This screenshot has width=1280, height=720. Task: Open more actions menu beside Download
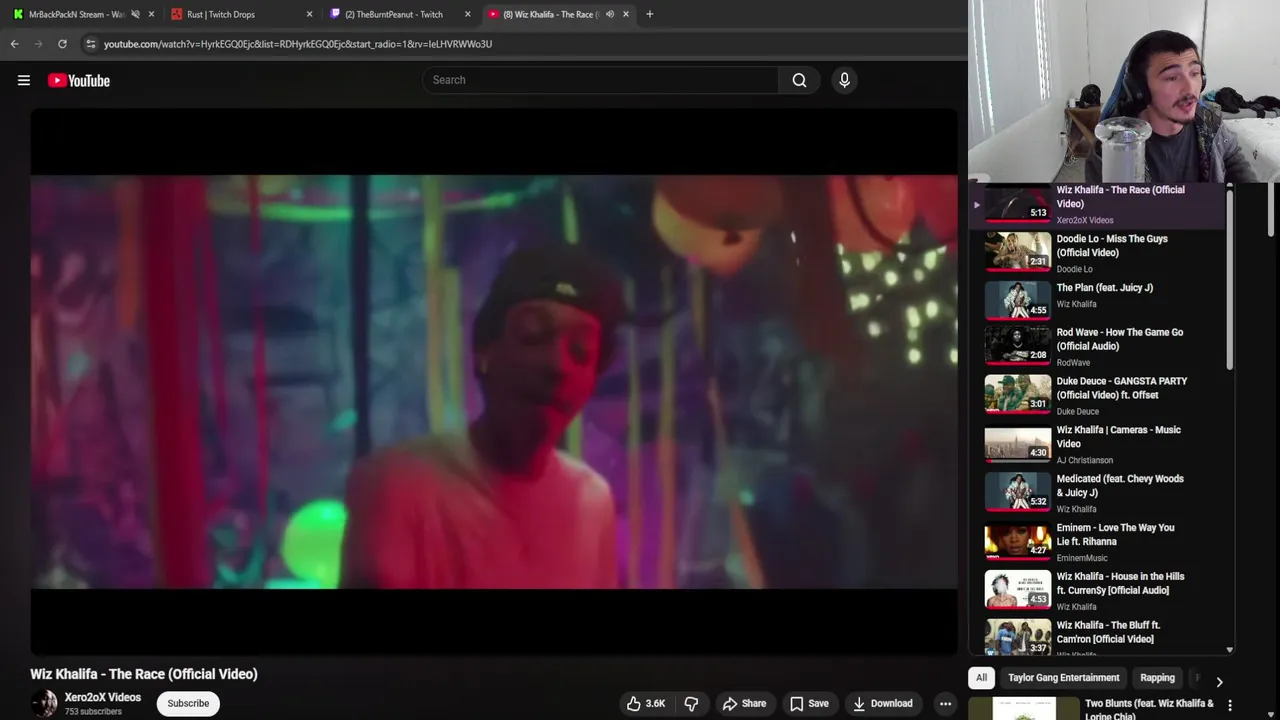tap(945, 703)
